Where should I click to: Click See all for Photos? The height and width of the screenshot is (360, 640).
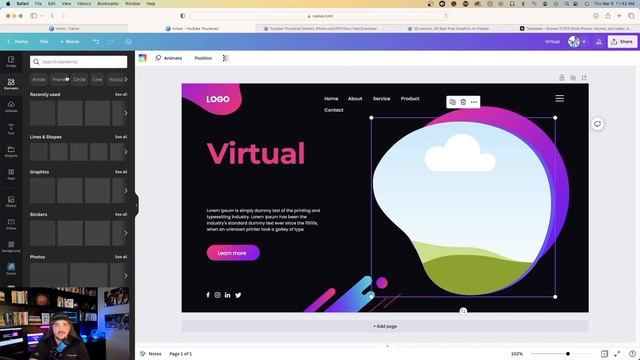tap(121, 257)
